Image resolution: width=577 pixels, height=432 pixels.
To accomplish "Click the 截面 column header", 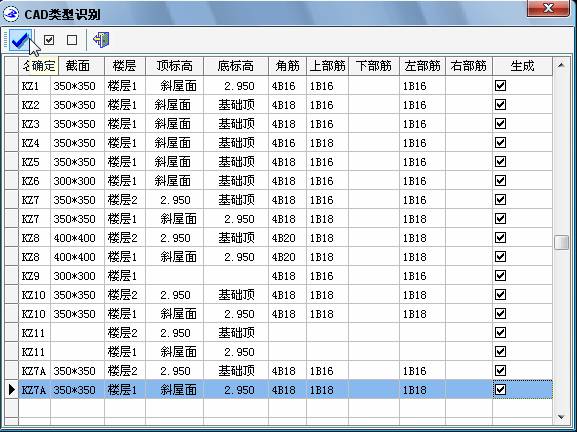I will coord(77,66).
